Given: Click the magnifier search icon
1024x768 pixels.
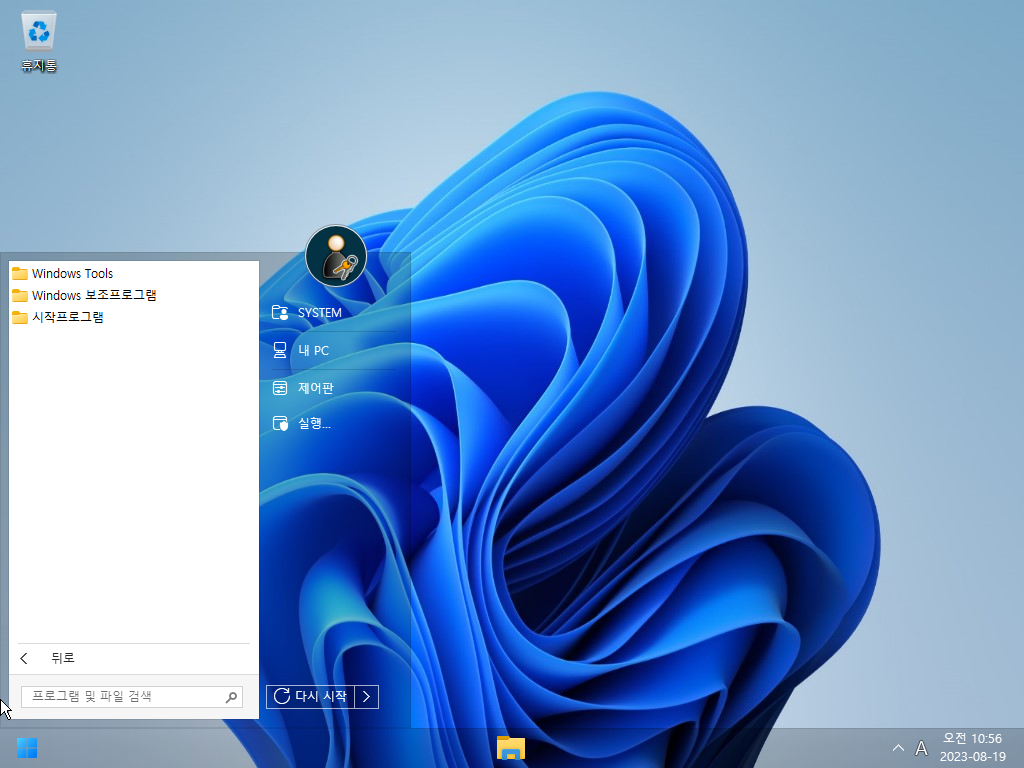Looking at the screenshot, I should pos(231,697).
